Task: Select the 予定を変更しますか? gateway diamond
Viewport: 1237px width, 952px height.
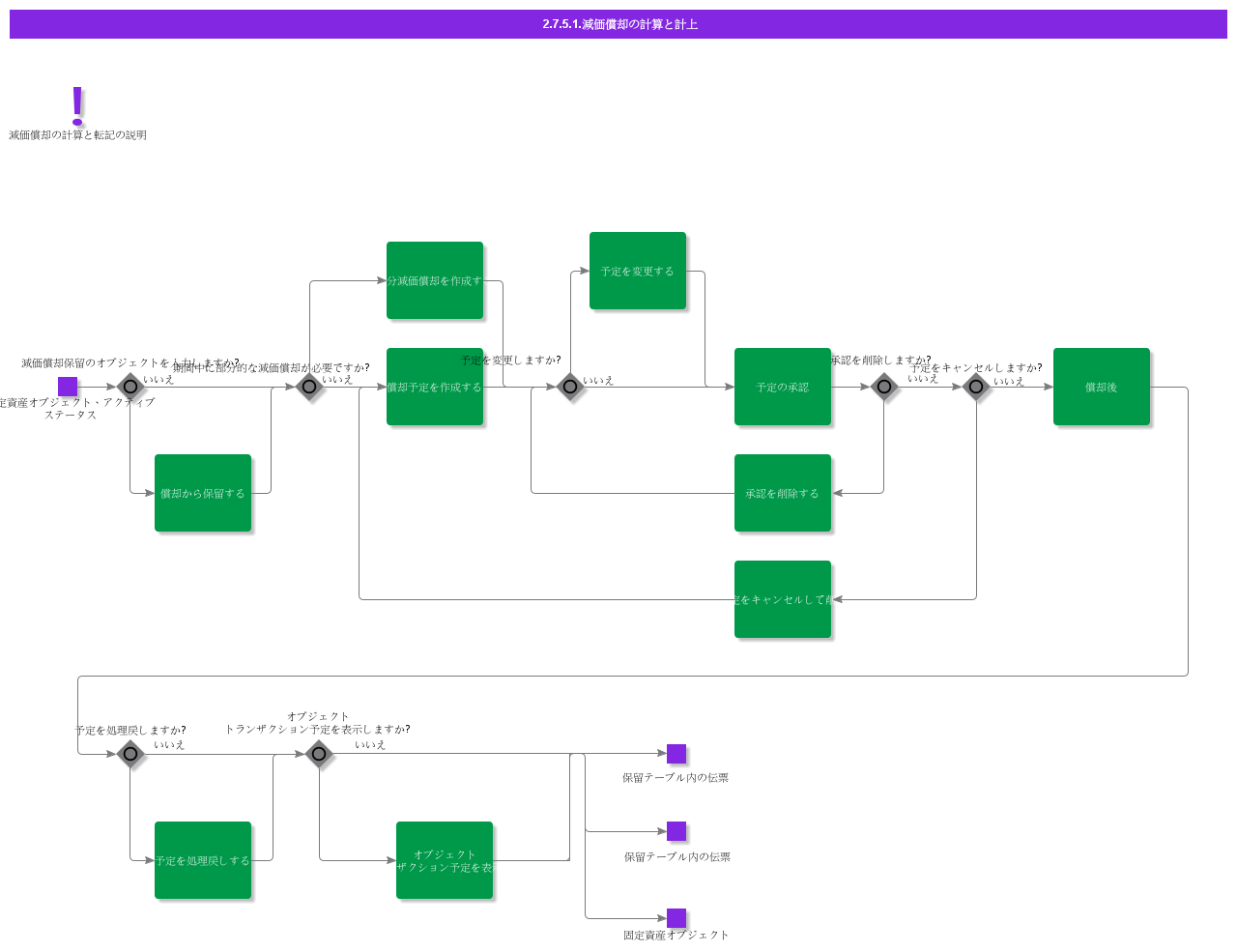Action: [x=570, y=387]
